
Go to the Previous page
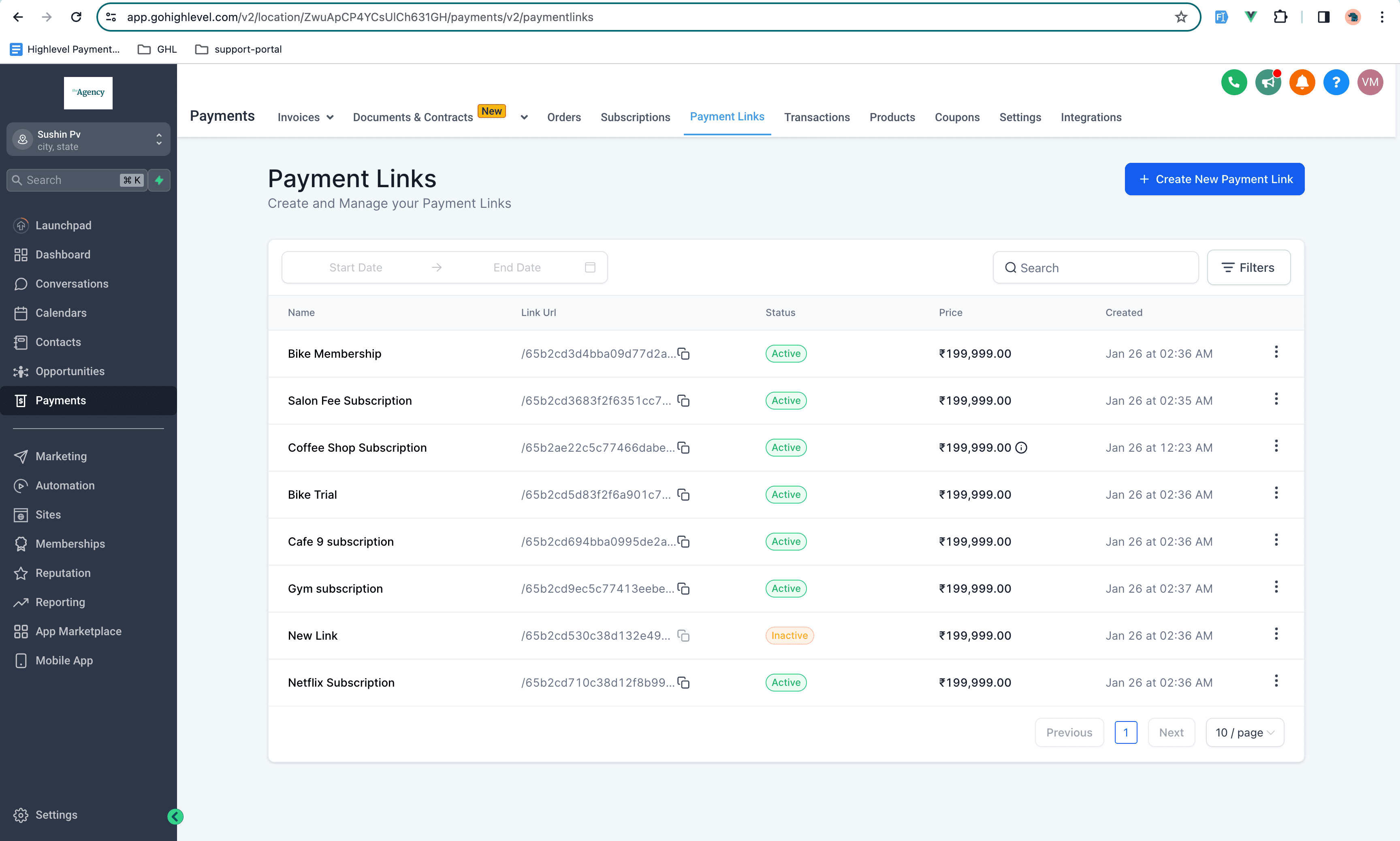[x=1069, y=733]
